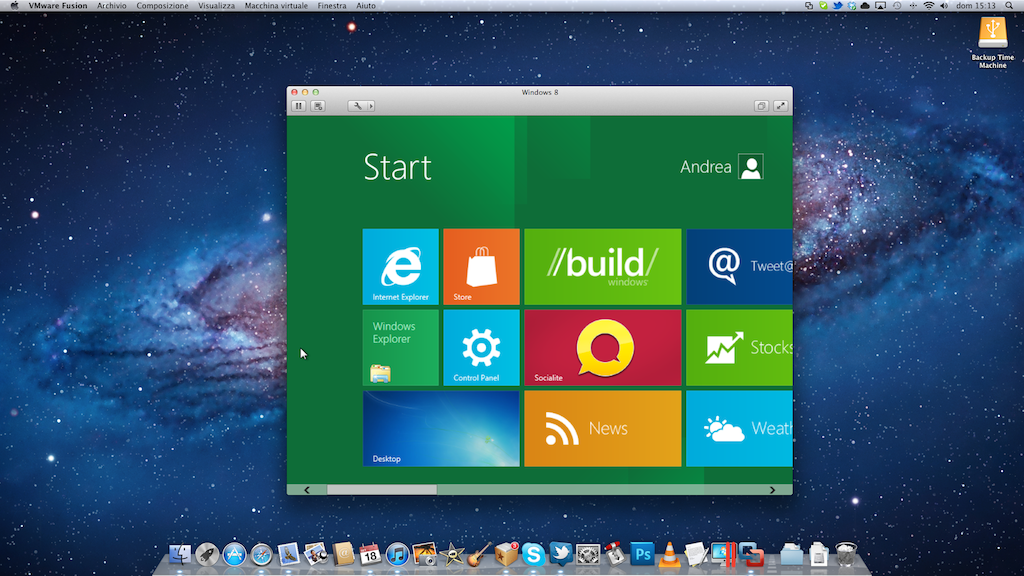Open the VMware Fusion menu

click(x=57, y=6)
